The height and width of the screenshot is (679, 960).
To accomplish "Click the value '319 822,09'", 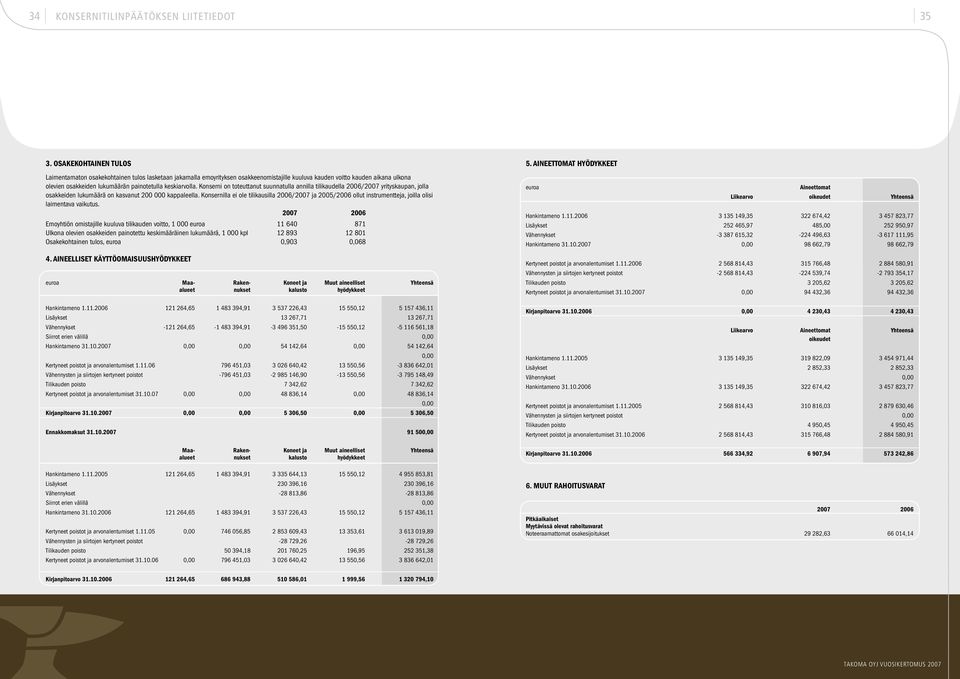I will (816, 359).
